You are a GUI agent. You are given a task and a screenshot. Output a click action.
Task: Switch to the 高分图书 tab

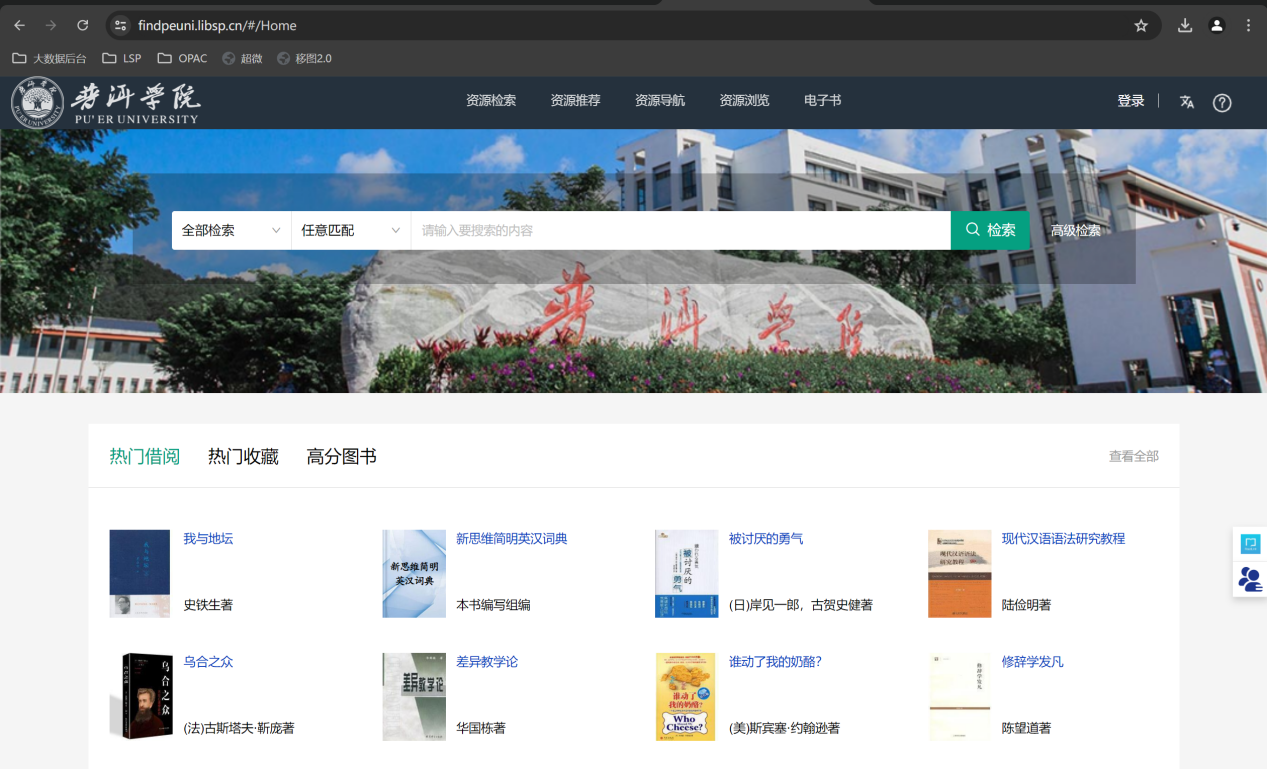pos(341,457)
